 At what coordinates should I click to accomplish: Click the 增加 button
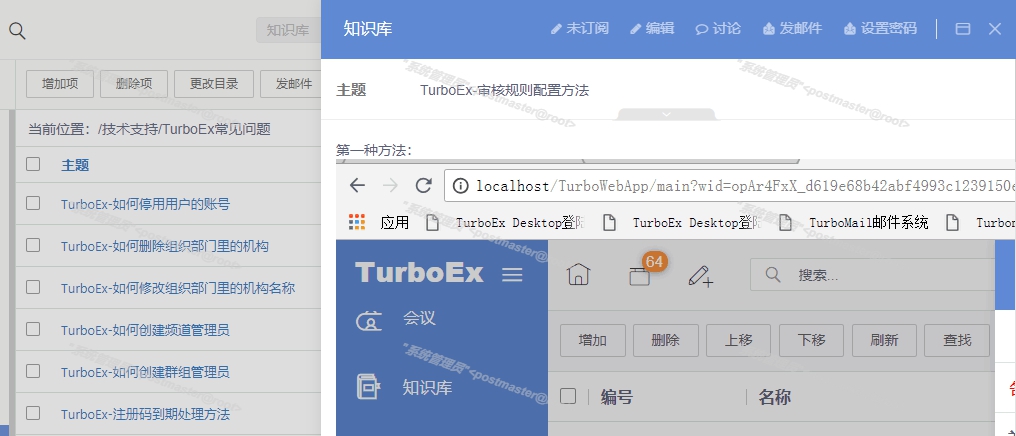tap(592, 340)
